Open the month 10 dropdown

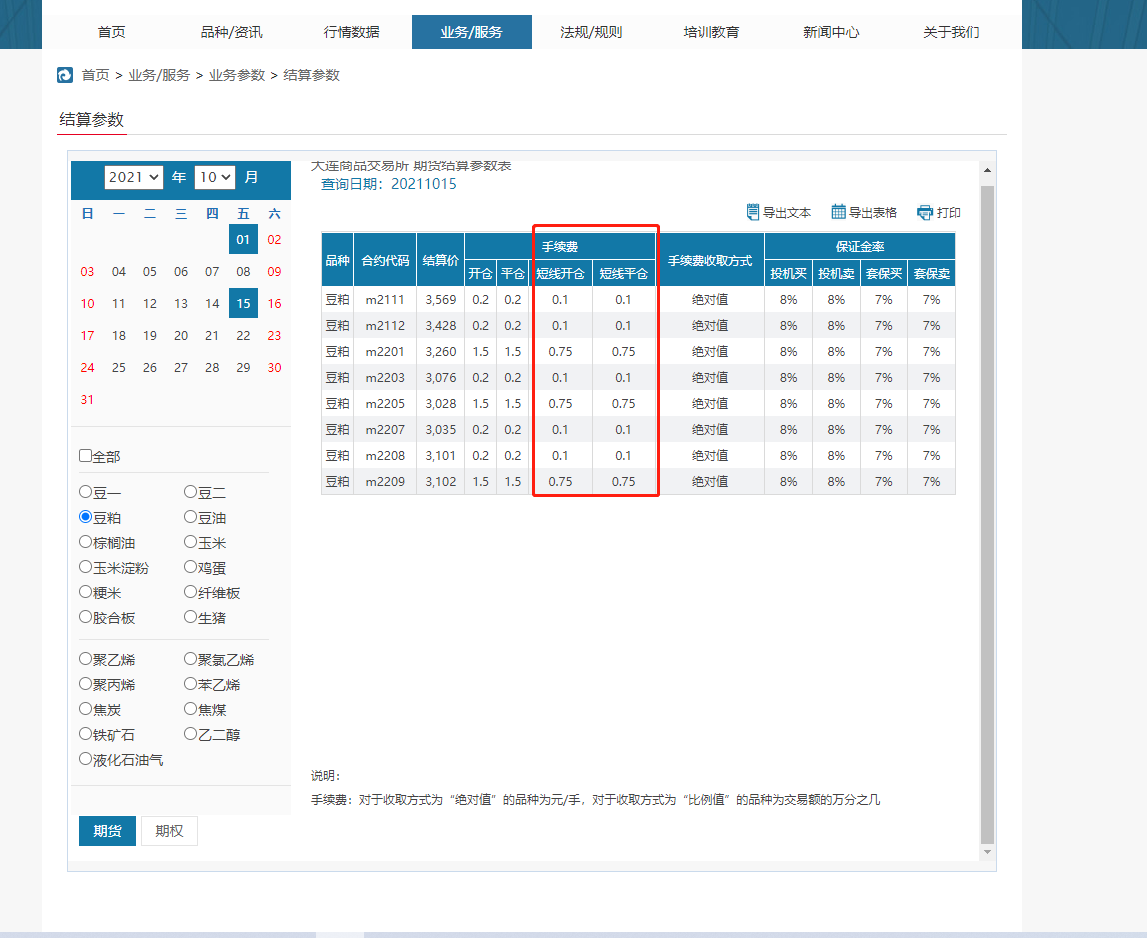coord(215,177)
